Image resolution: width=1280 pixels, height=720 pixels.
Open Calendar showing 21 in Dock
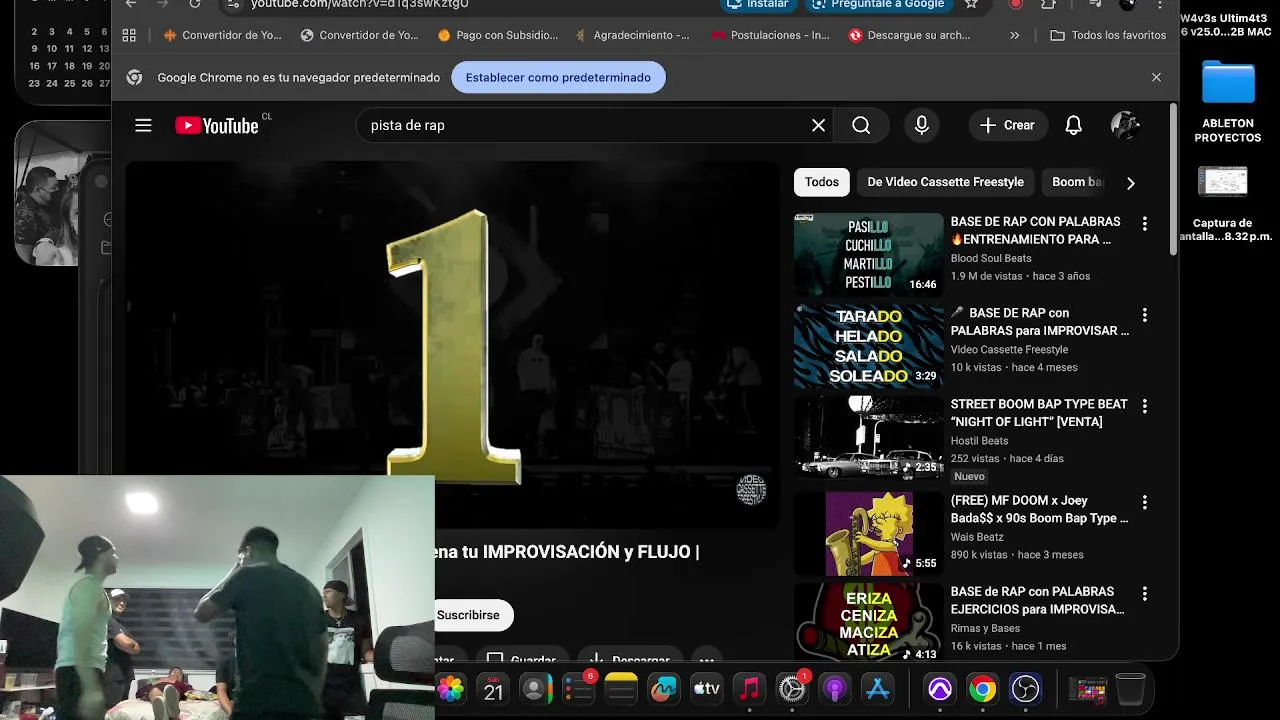(493, 689)
